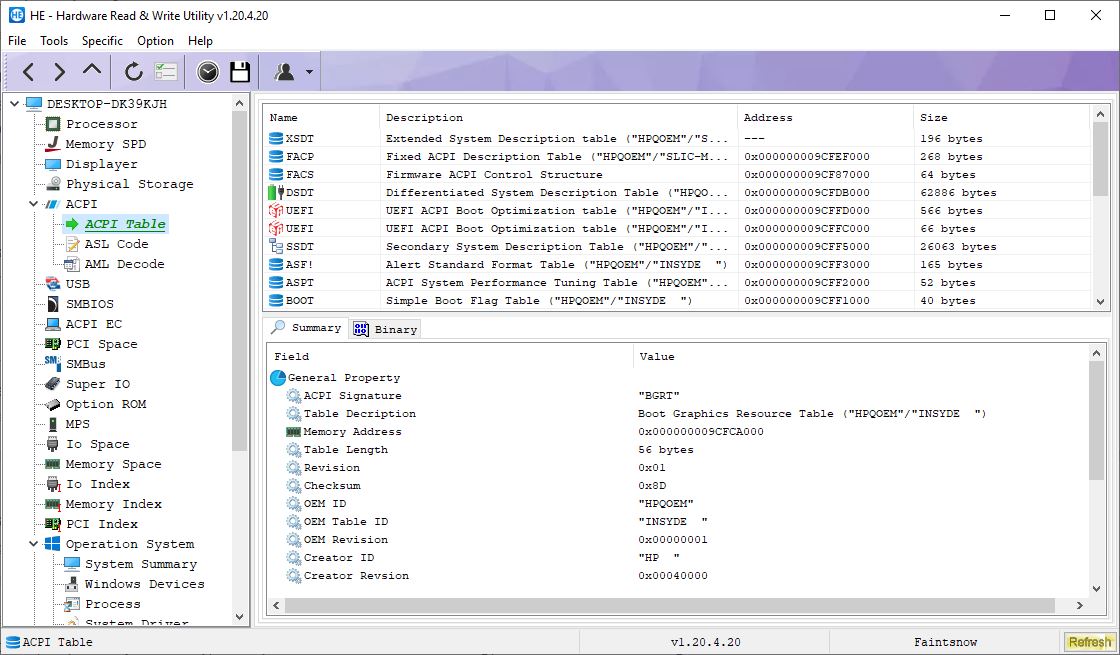This screenshot has width=1120, height=655.
Task: Click the refresh circular arrow toolbar icon
Action: pyautogui.click(x=134, y=72)
